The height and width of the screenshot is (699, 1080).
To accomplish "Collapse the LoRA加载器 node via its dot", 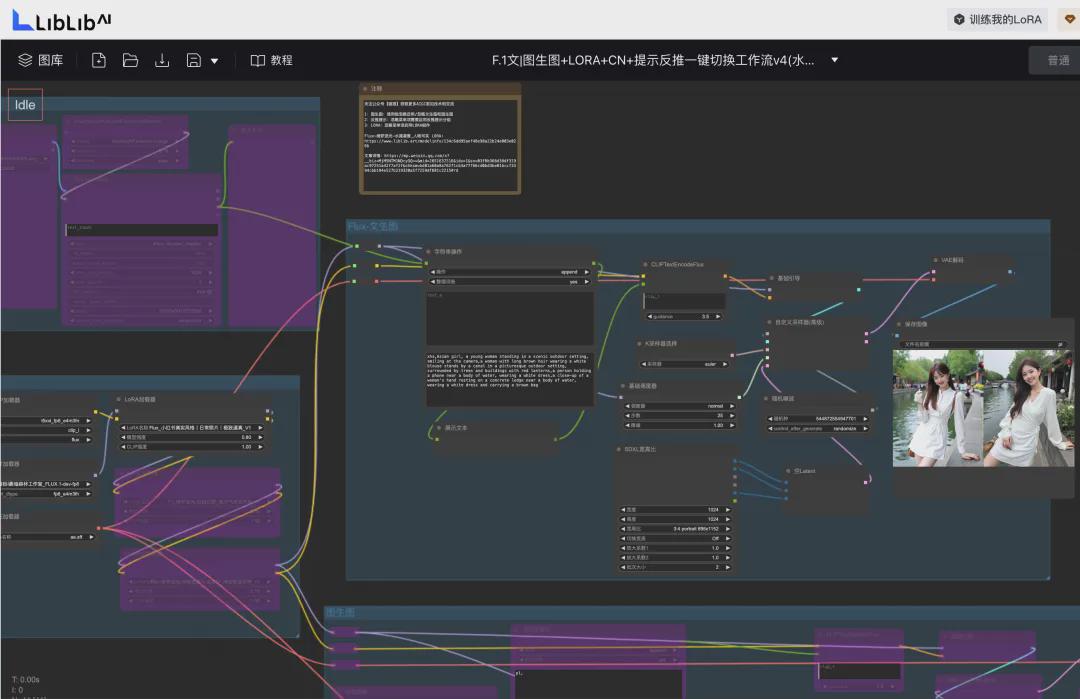I will 119,399.
